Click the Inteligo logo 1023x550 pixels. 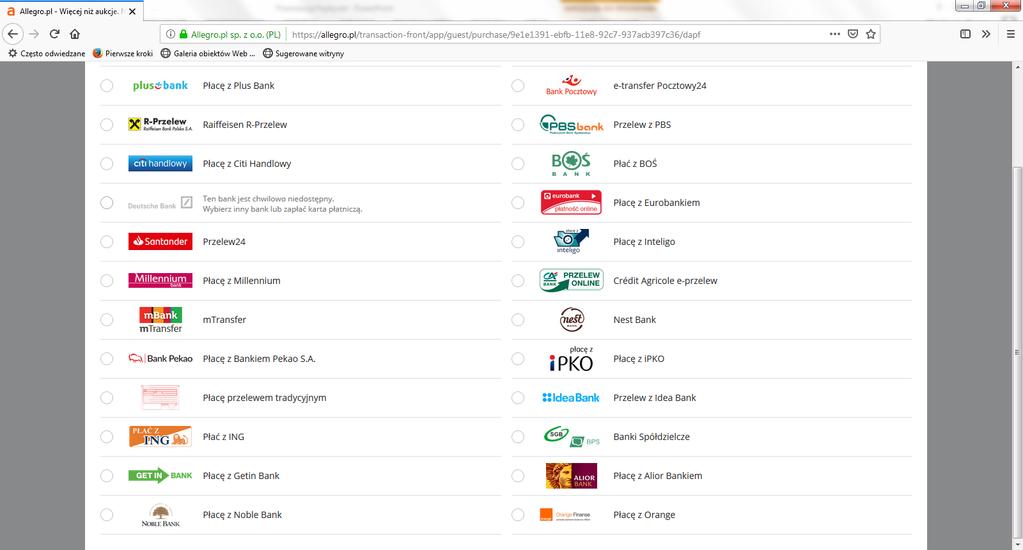571,241
